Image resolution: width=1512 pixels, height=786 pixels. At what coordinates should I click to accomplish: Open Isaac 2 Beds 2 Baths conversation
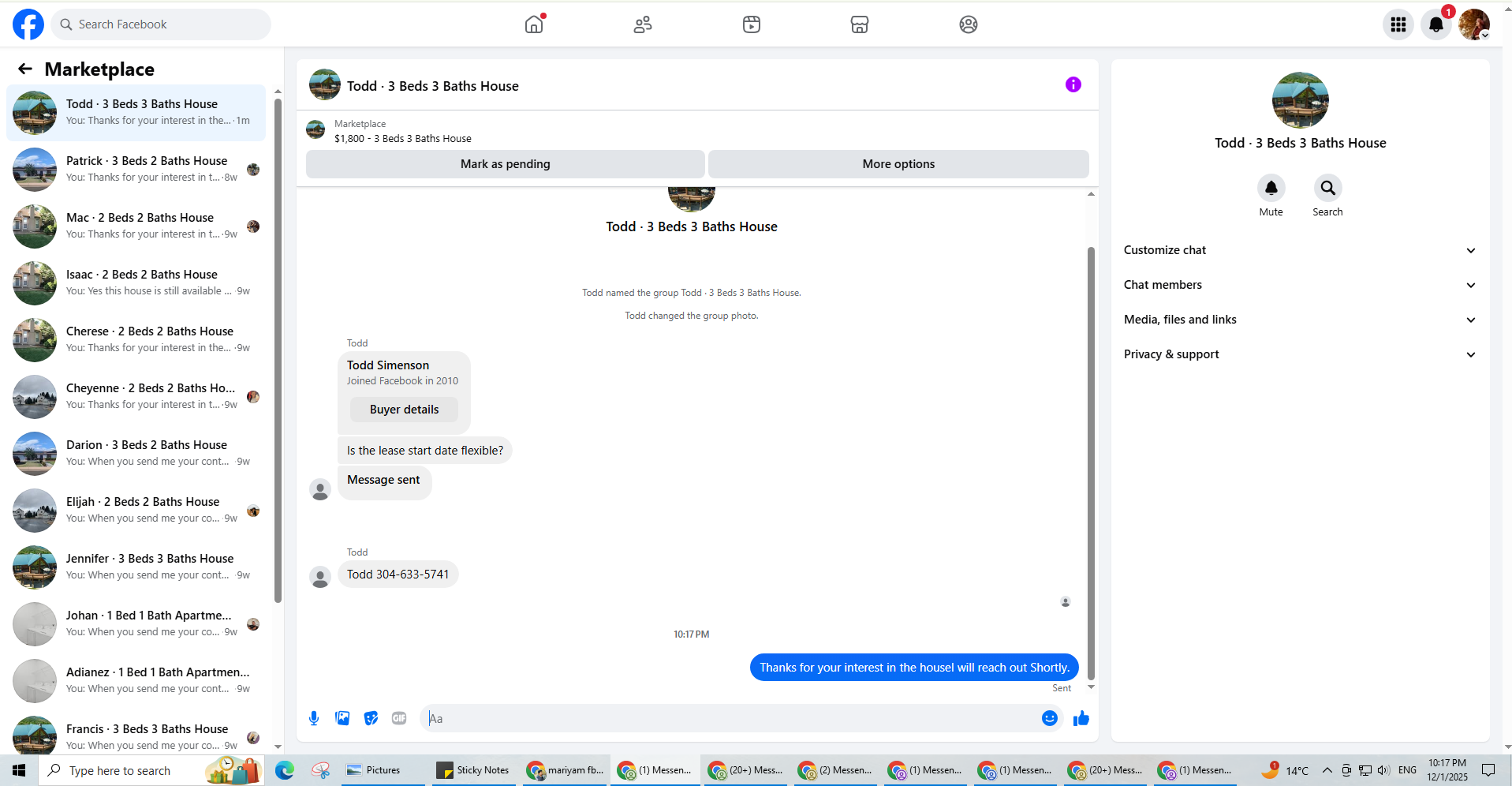tap(136, 283)
